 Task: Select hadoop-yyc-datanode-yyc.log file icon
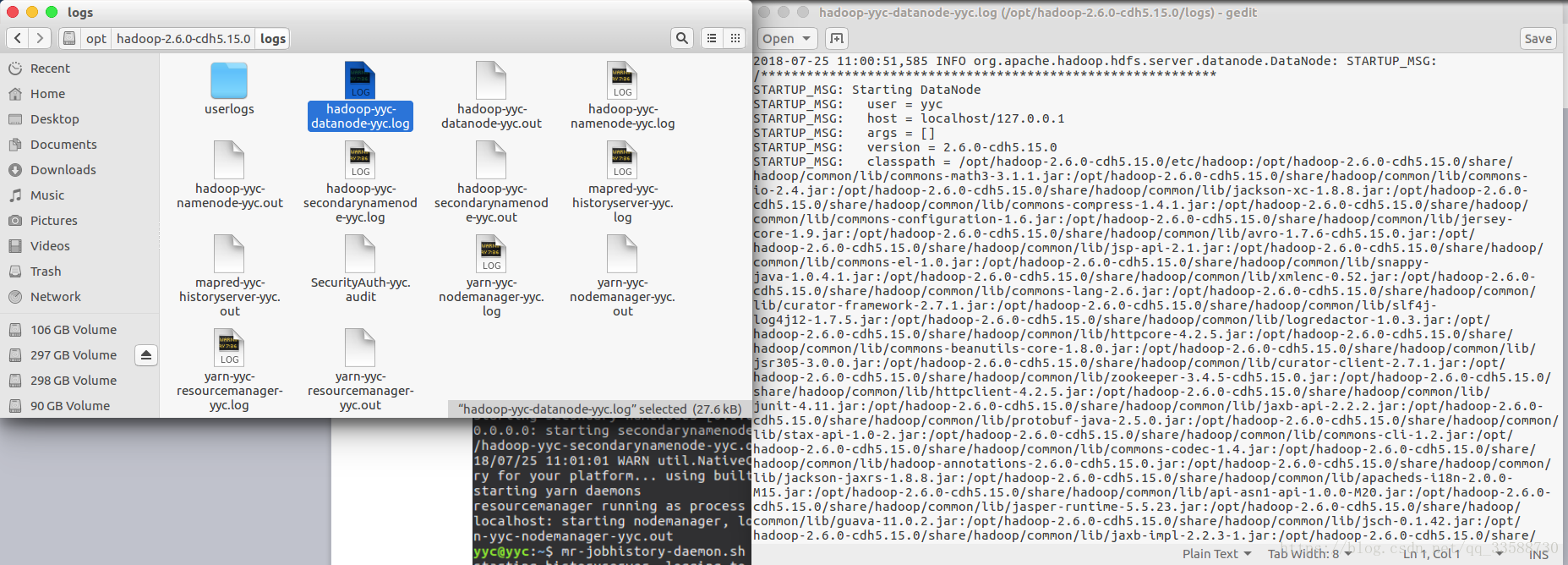coord(360,80)
